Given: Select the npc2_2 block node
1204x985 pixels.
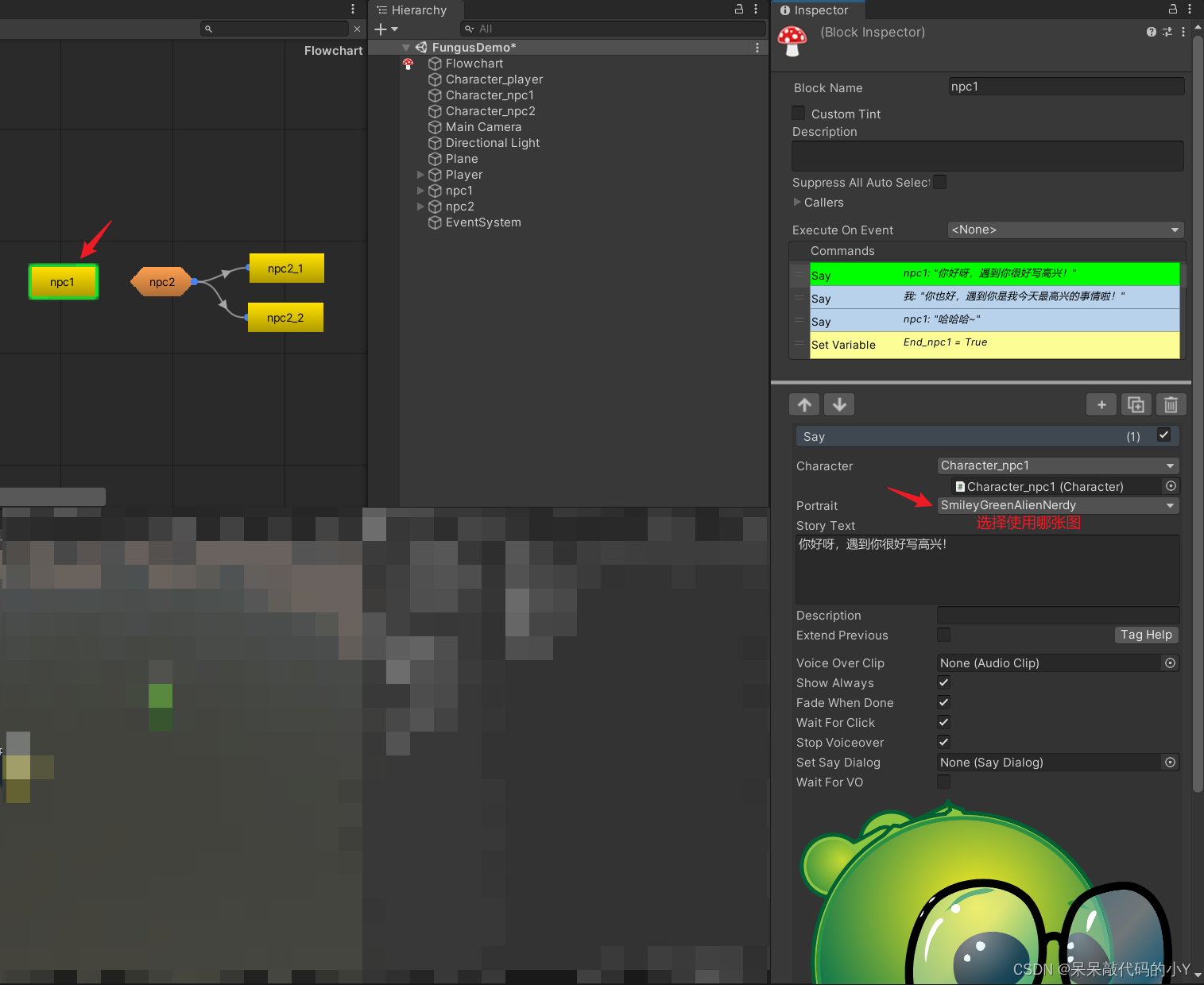Looking at the screenshot, I should [285, 318].
